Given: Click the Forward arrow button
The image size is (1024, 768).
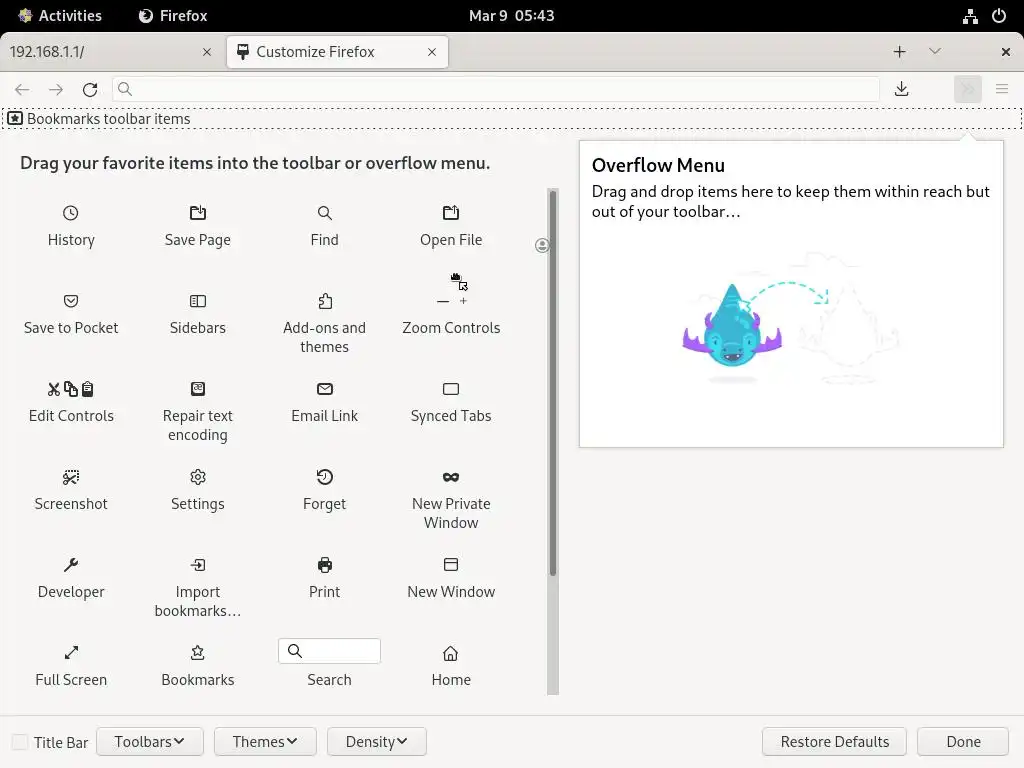Looking at the screenshot, I should pos(56,89).
